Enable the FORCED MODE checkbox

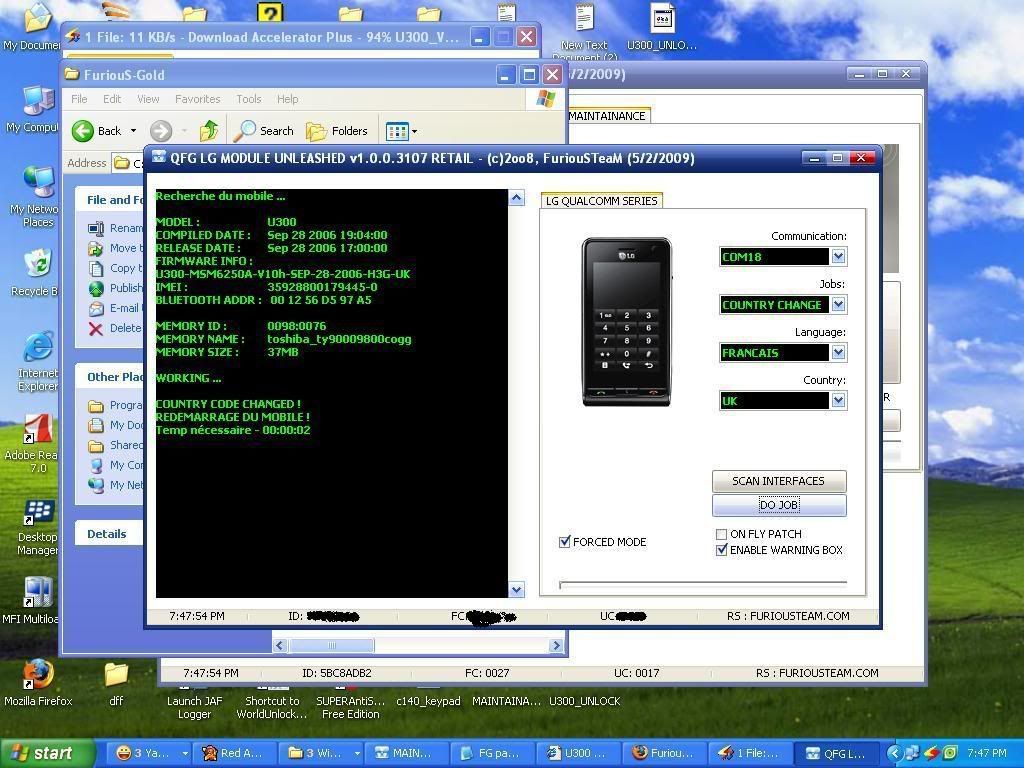tap(565, 541)
